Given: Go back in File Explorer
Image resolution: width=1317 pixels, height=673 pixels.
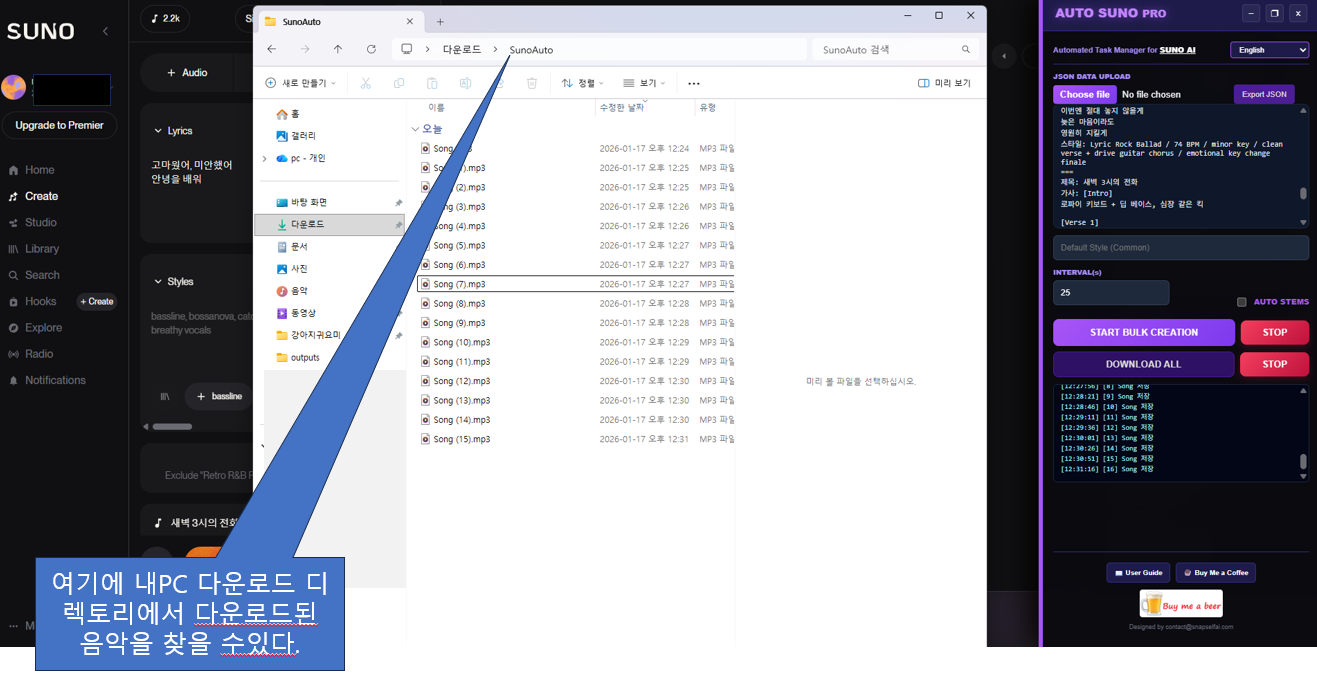Looking at the screenshot, I should (x=272, y=49).
